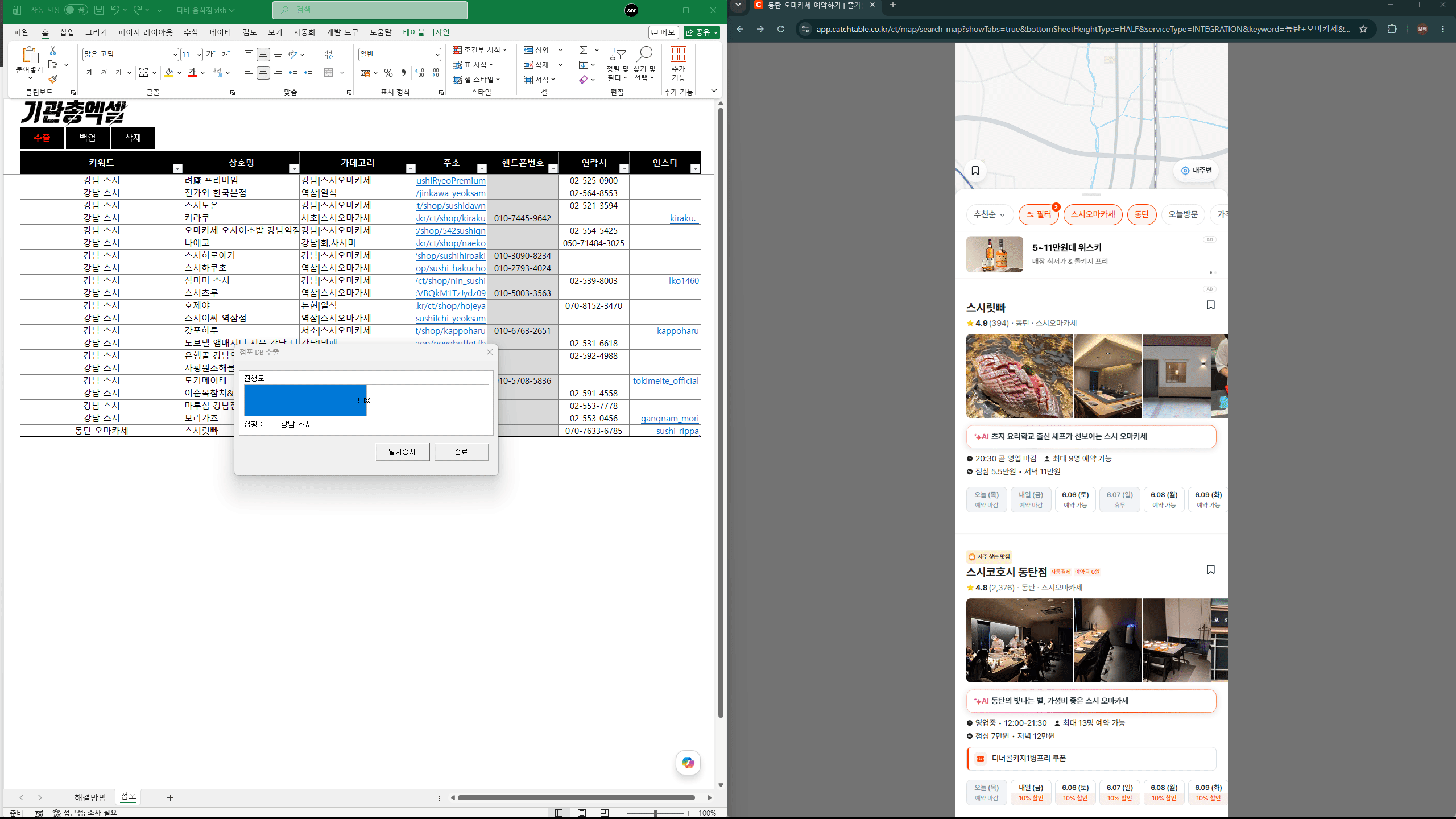This screenshot has height=819, width=1456.
Task: Expand Cell Styles (셀 스타일) menu
Action: [476, 80]
